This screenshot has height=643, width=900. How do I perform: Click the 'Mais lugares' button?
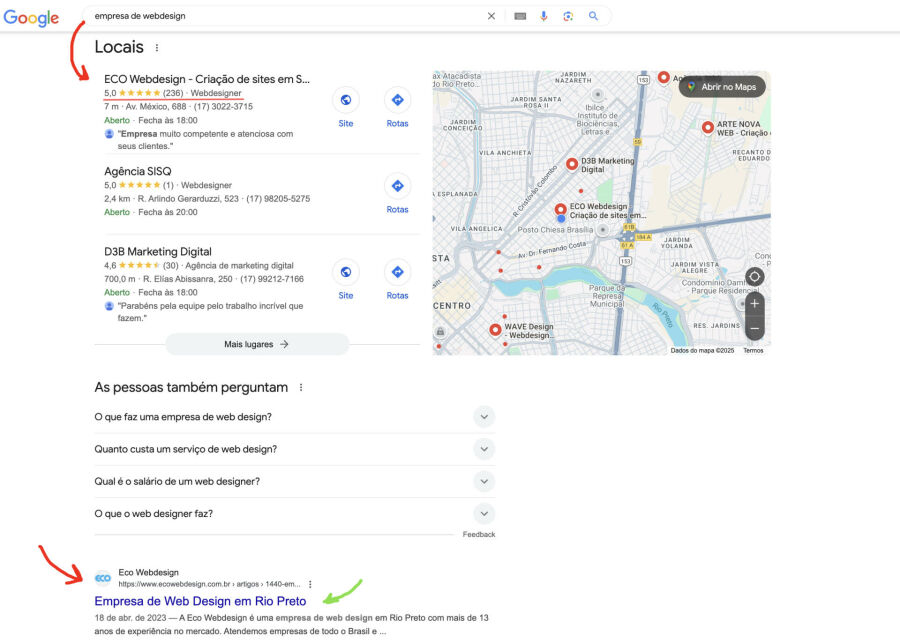pos(257,344)
